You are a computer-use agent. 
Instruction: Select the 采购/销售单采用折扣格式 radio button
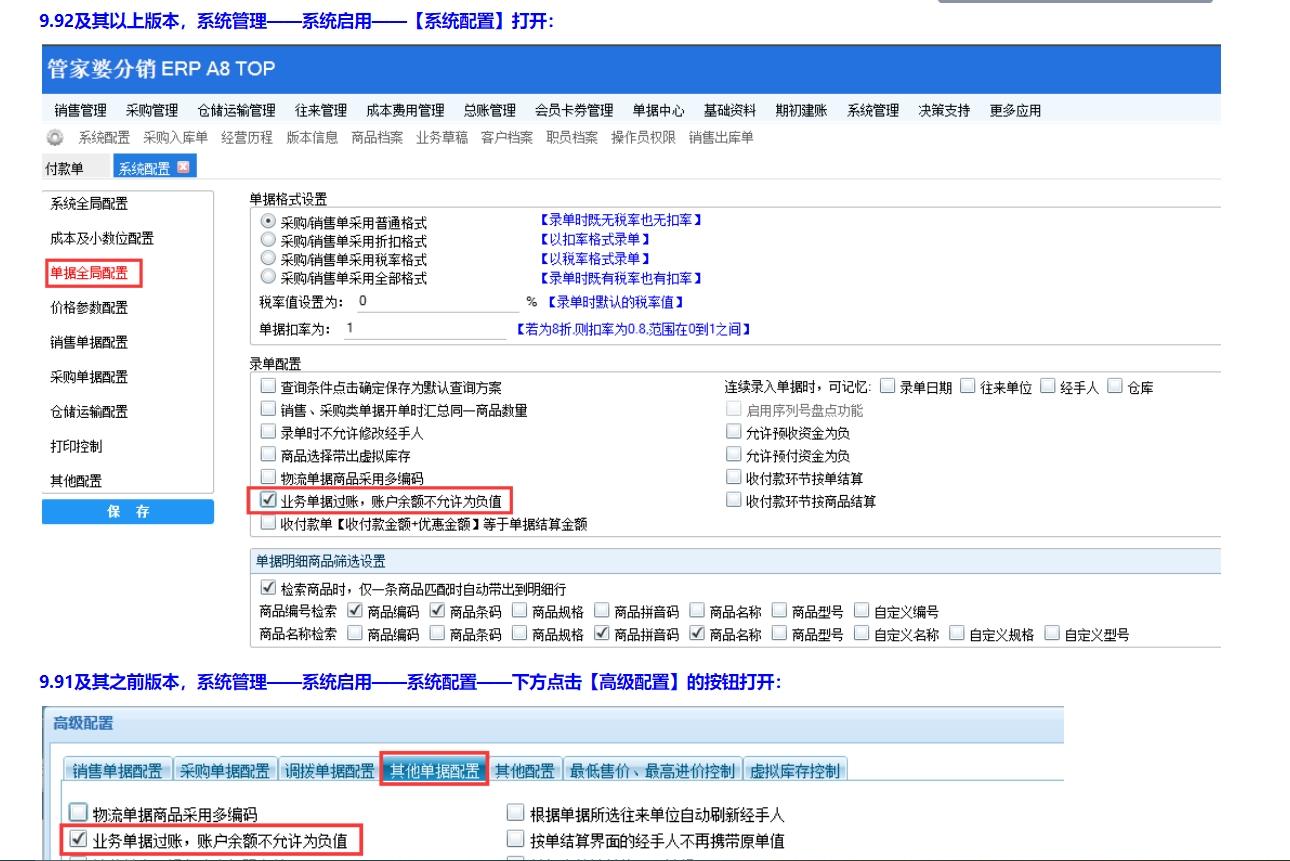[x=266, y=240]
